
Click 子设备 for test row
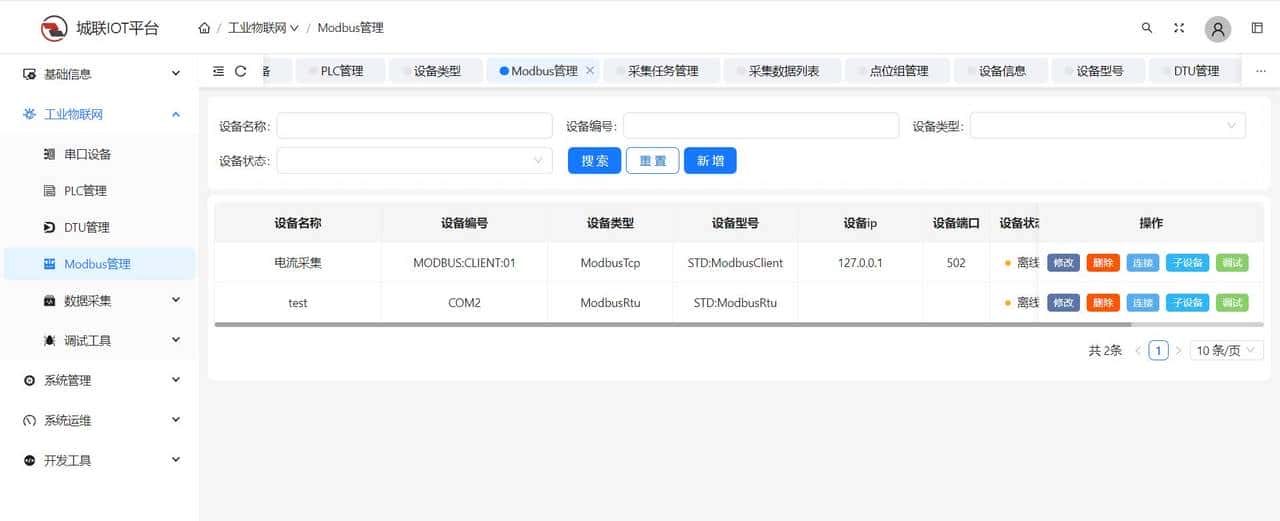click(x=1187, y=302)
